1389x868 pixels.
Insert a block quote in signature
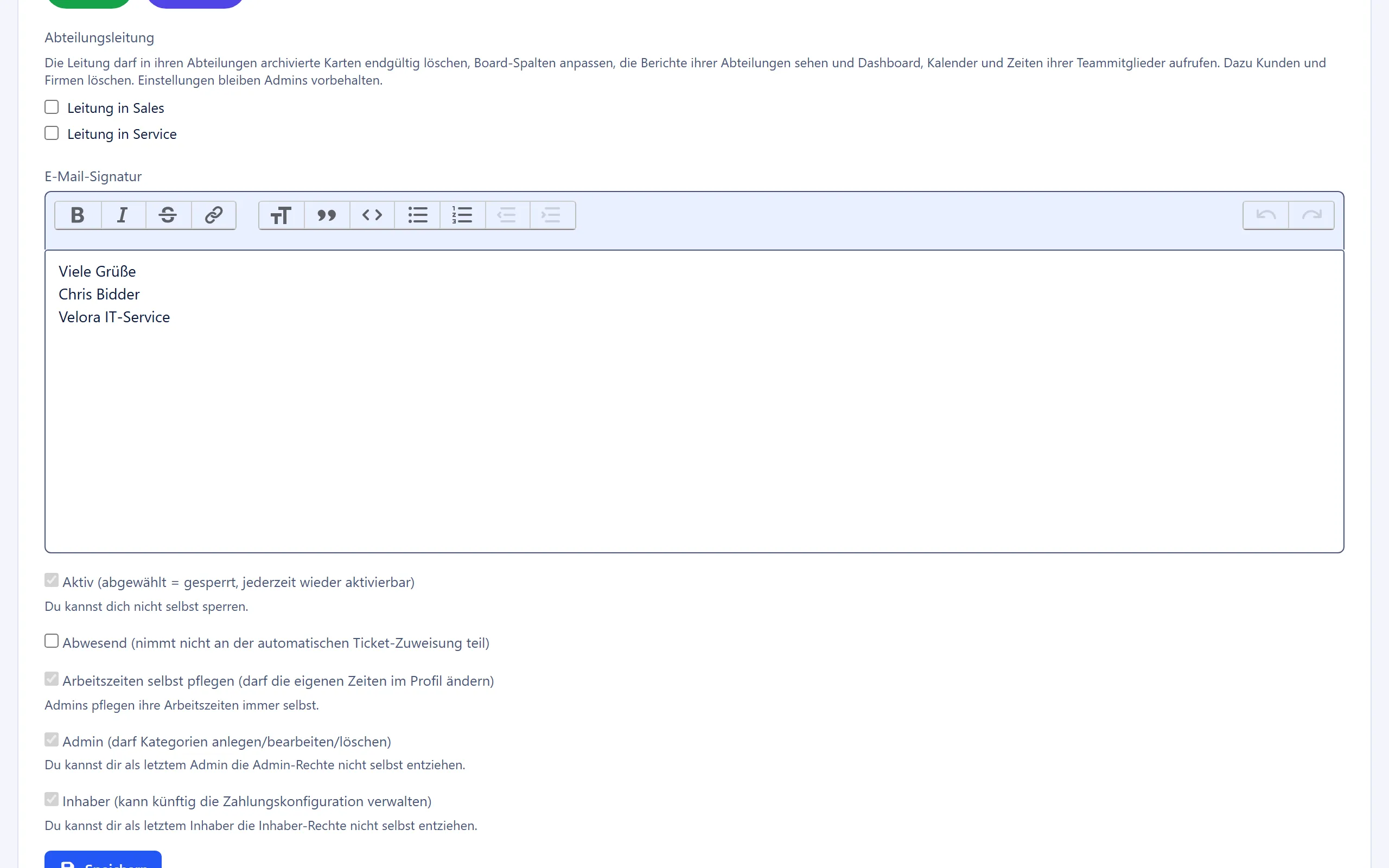pyautogui.click(x=327, y=215)
